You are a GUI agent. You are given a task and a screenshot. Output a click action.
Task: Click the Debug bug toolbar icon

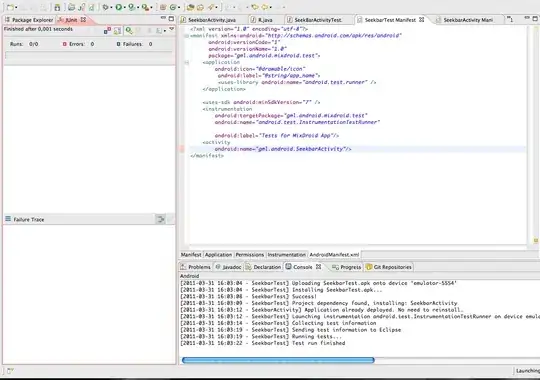(x=105, y=7)
